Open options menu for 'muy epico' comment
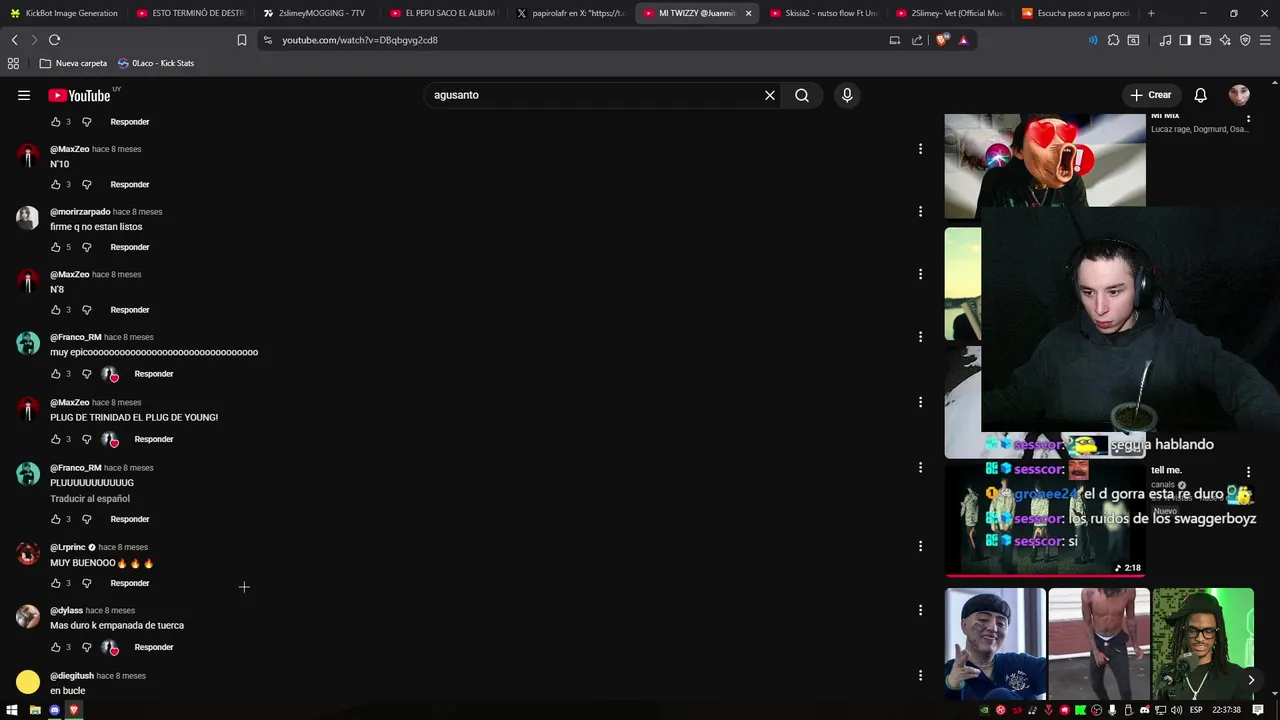The image size is (1280, 720). point(920,337)
